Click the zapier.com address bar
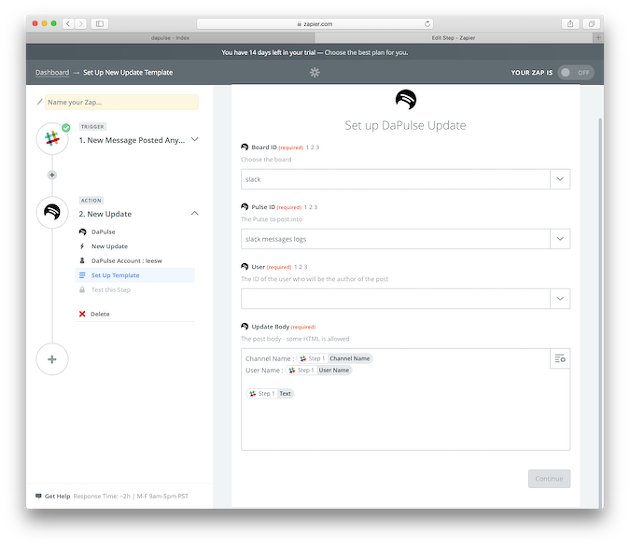 [315, 24]
